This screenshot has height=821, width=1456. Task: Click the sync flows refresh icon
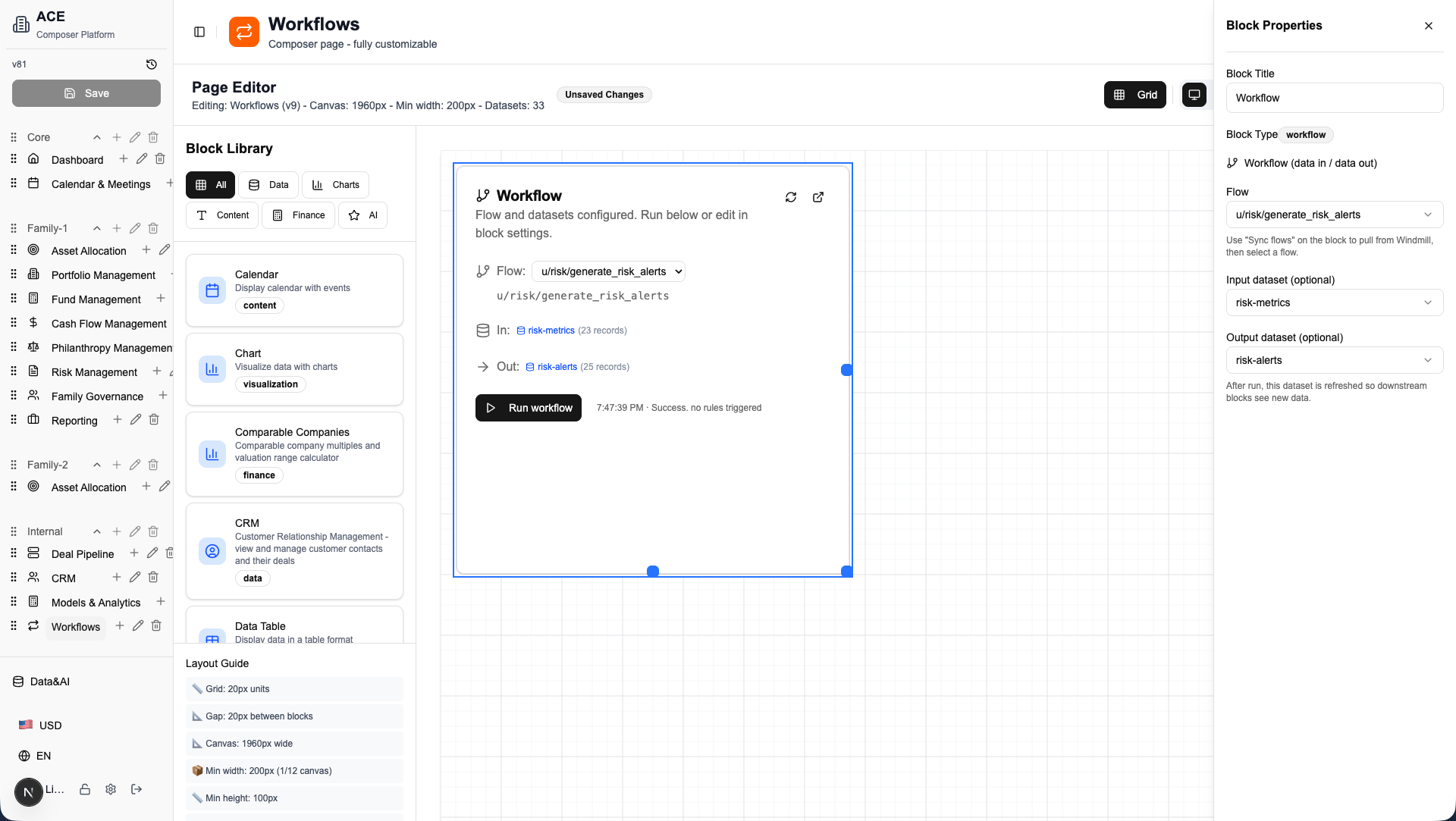tap(791, 197)
